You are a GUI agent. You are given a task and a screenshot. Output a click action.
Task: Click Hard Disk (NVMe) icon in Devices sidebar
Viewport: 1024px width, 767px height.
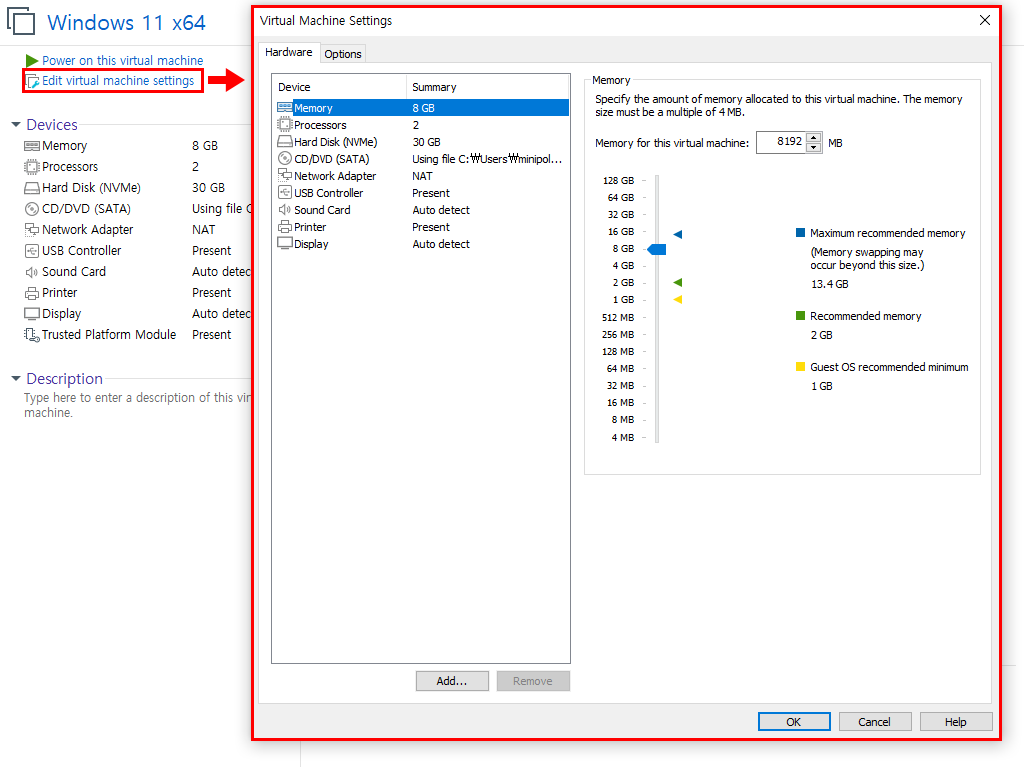[31, 188]
